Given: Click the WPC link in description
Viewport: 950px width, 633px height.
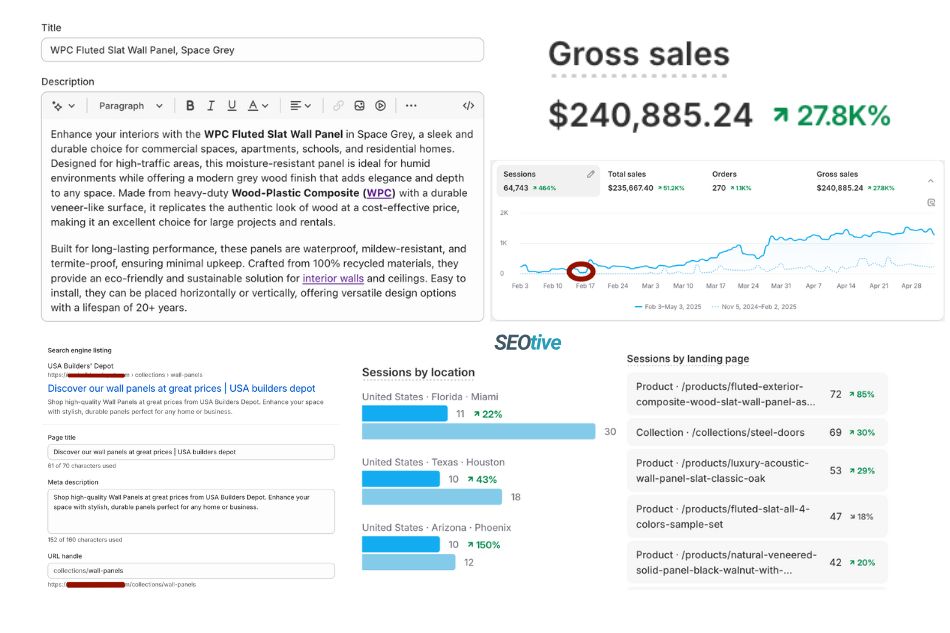Looking at the screenshot, I should click(x=380, y=193).
